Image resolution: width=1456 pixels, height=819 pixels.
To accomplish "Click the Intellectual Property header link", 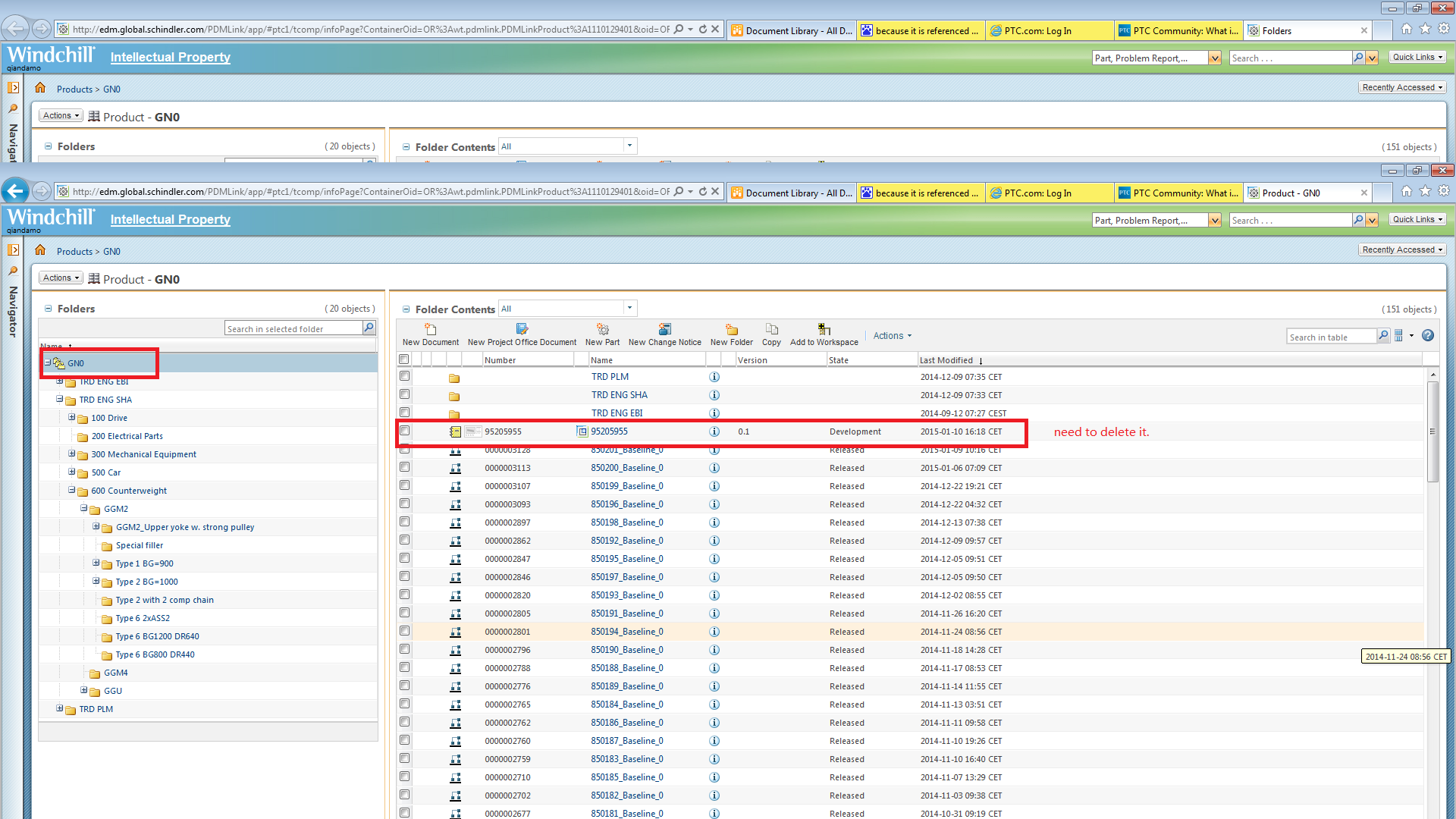I will point(170,219).
